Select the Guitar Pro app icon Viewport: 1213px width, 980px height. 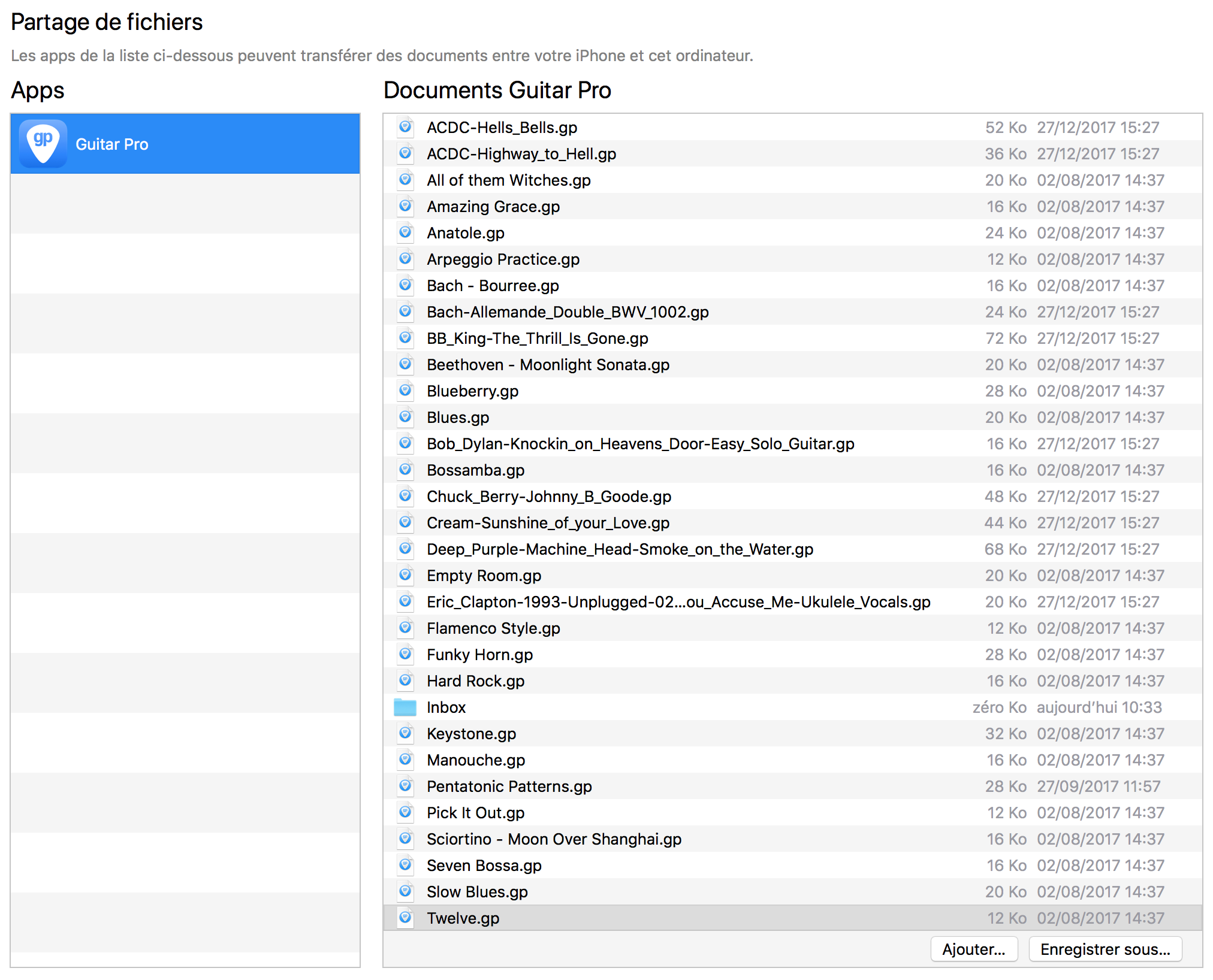(x=43, y=144)
